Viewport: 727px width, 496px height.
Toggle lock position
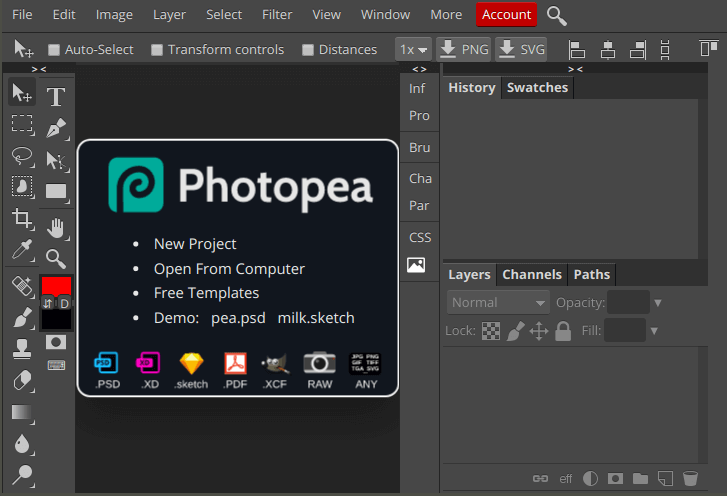click(539, 331)
